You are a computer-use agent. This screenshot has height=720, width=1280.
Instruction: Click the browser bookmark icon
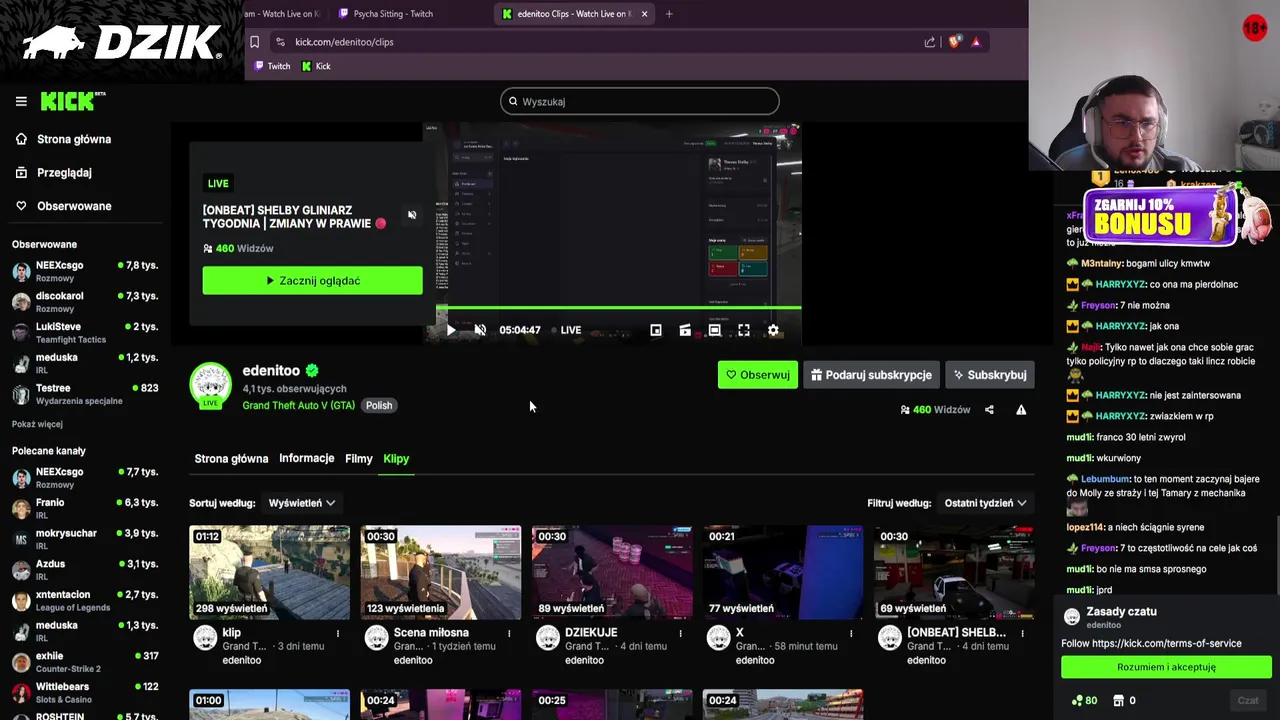click(x=255, y=42)
